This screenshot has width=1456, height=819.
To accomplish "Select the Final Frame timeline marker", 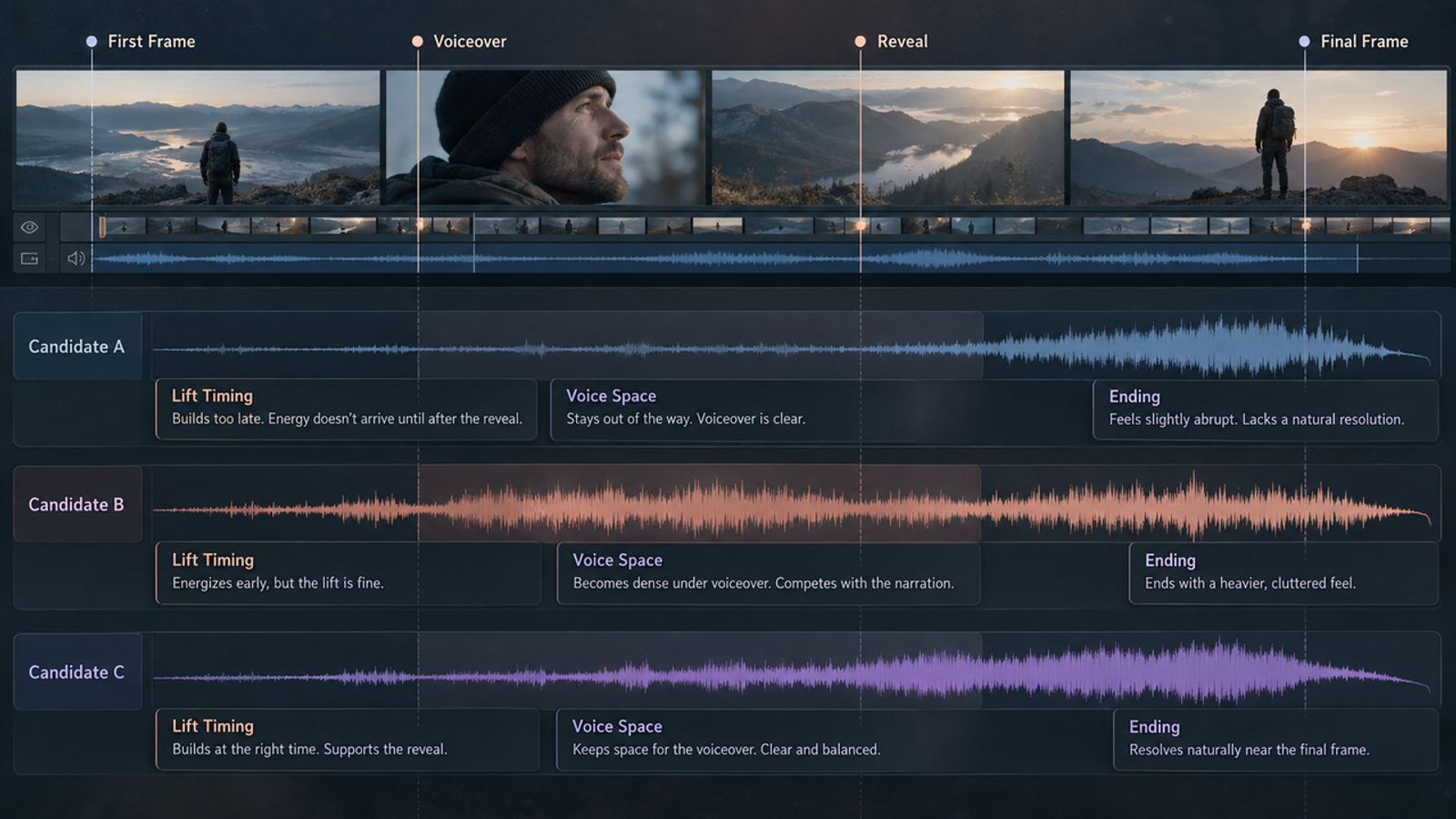I will [x=1354, y=41].
